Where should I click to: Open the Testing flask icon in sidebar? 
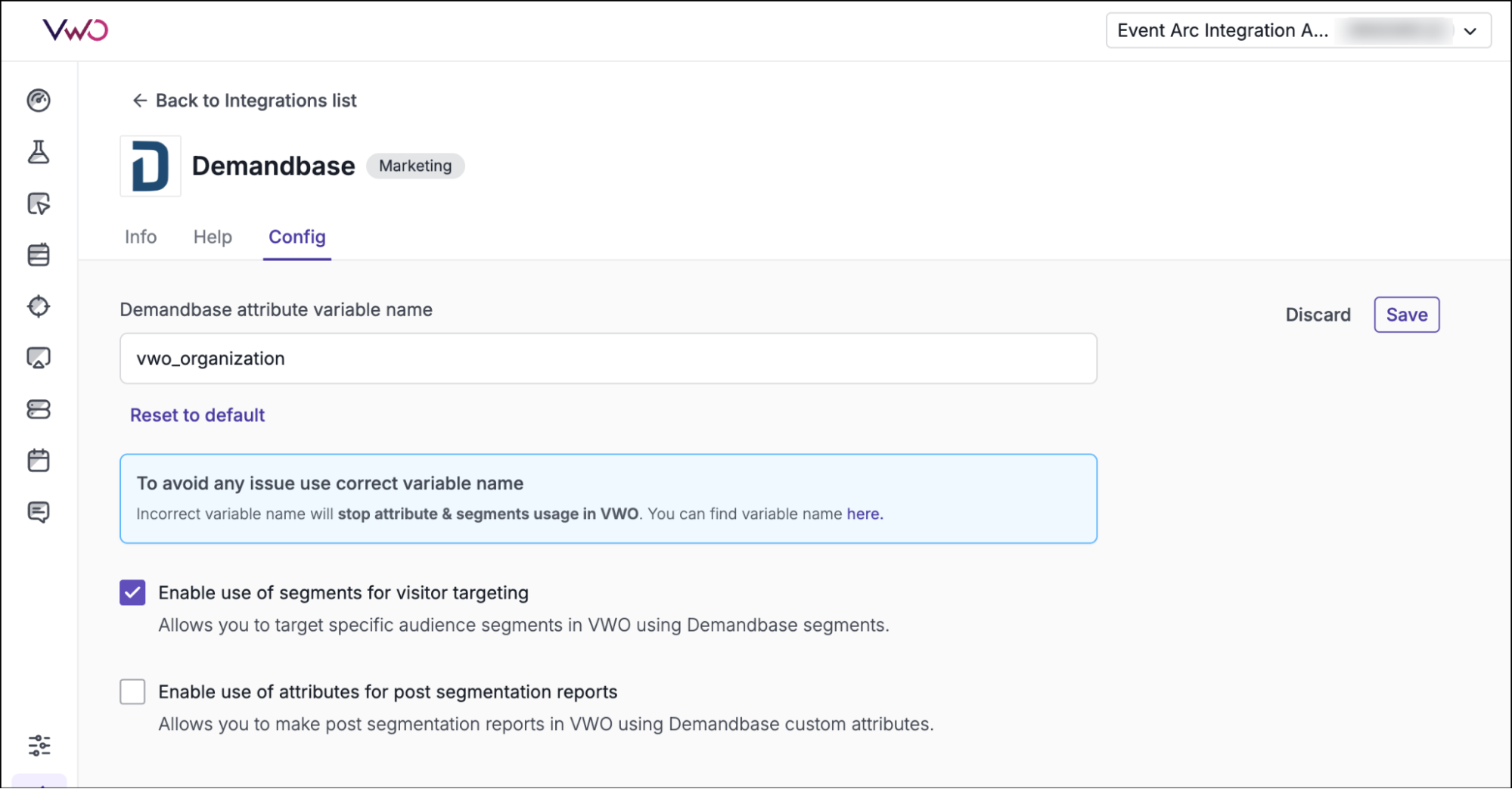pyautogui.click(x=39, y=152)
